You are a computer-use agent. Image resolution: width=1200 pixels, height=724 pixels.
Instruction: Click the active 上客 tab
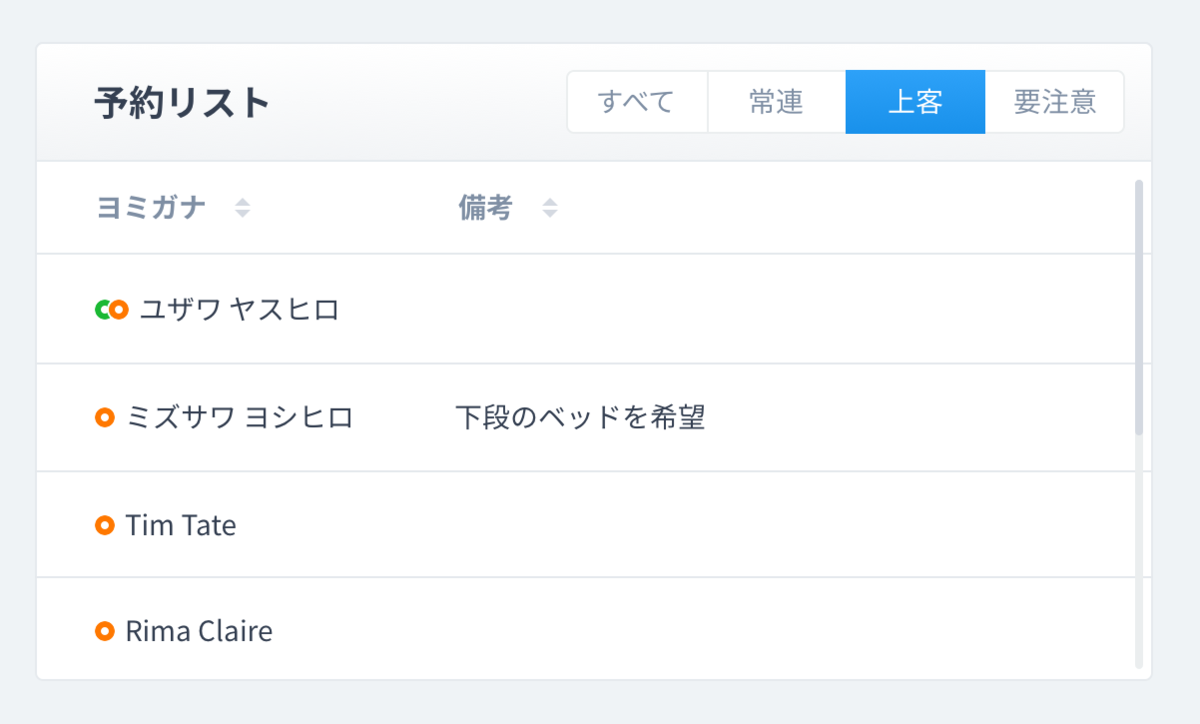coord(915,102)
